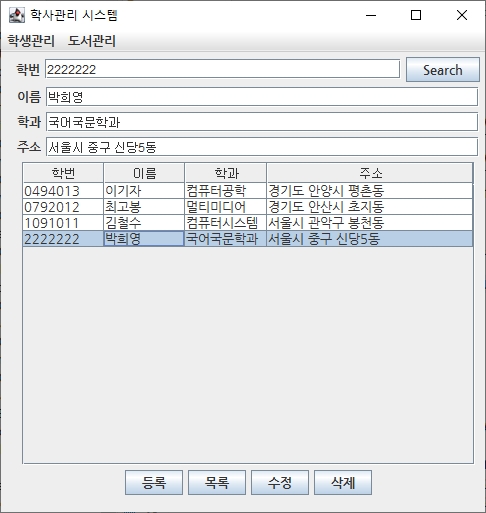Screen dimensions: 486x513
Task: Select the 학번 cell 1091011
Action: [63, 223]
